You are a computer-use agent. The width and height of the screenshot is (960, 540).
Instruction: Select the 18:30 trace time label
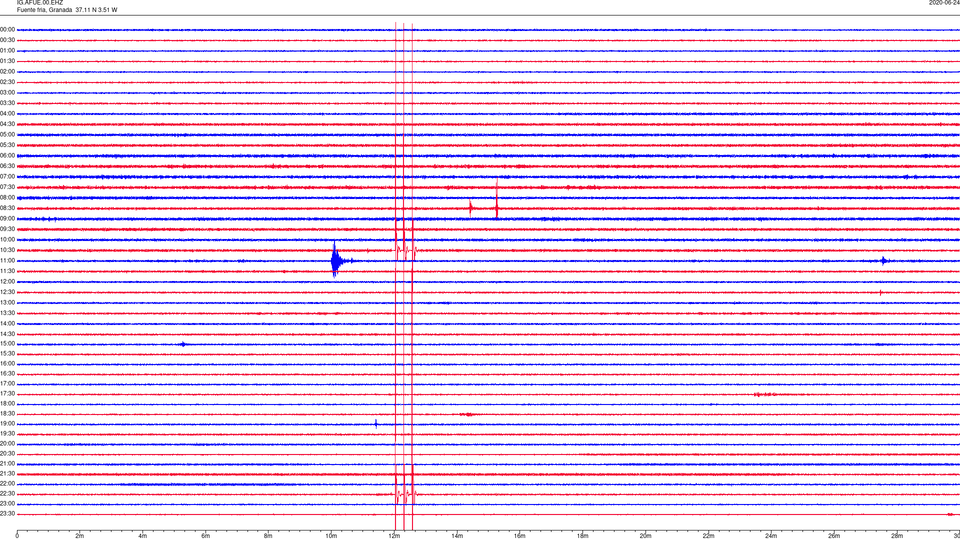tap(7, 414)
